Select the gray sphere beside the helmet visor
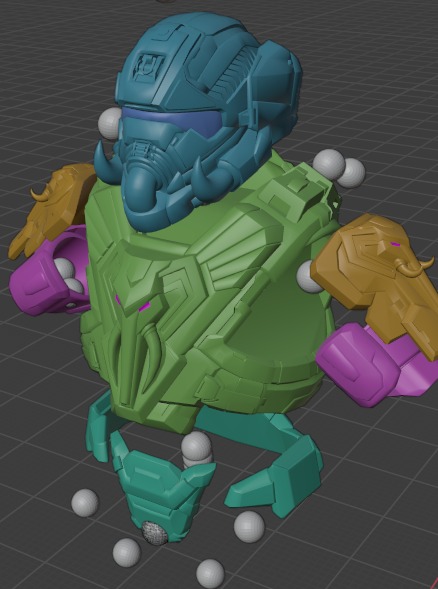438x589 pixels. tap(109, 123)
